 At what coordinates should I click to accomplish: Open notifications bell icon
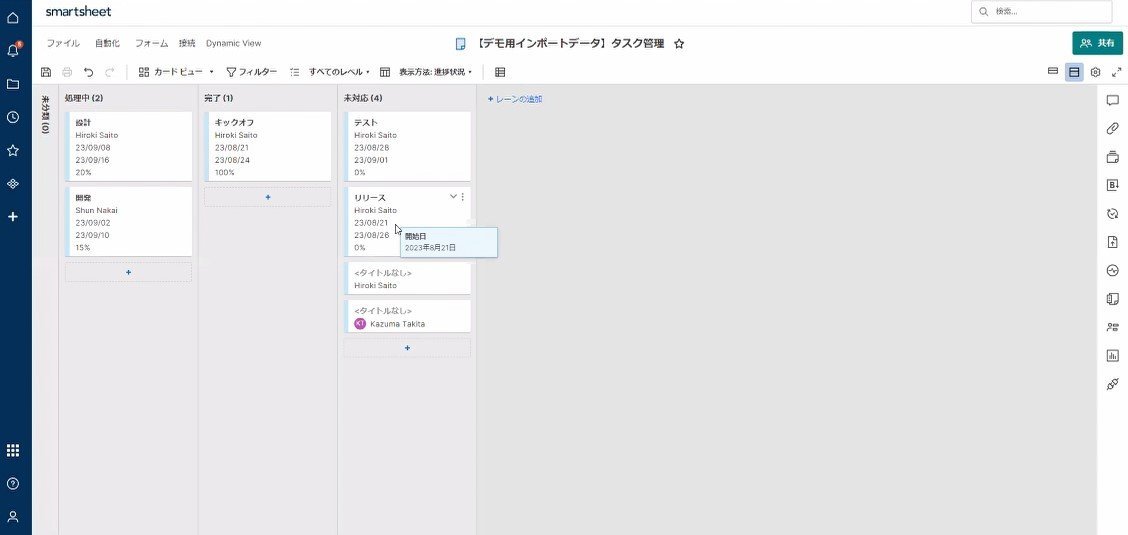(x=12, y=50)
